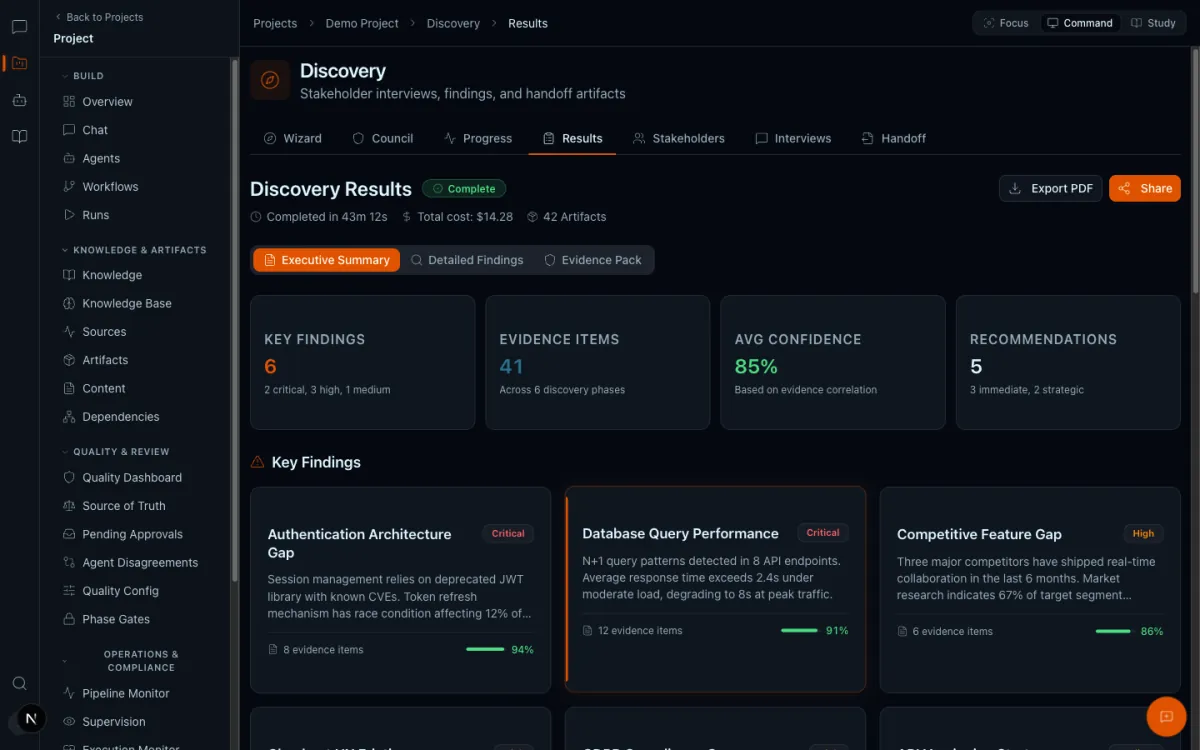Switch to Command mode
1200x750 pixels.
1079,23
